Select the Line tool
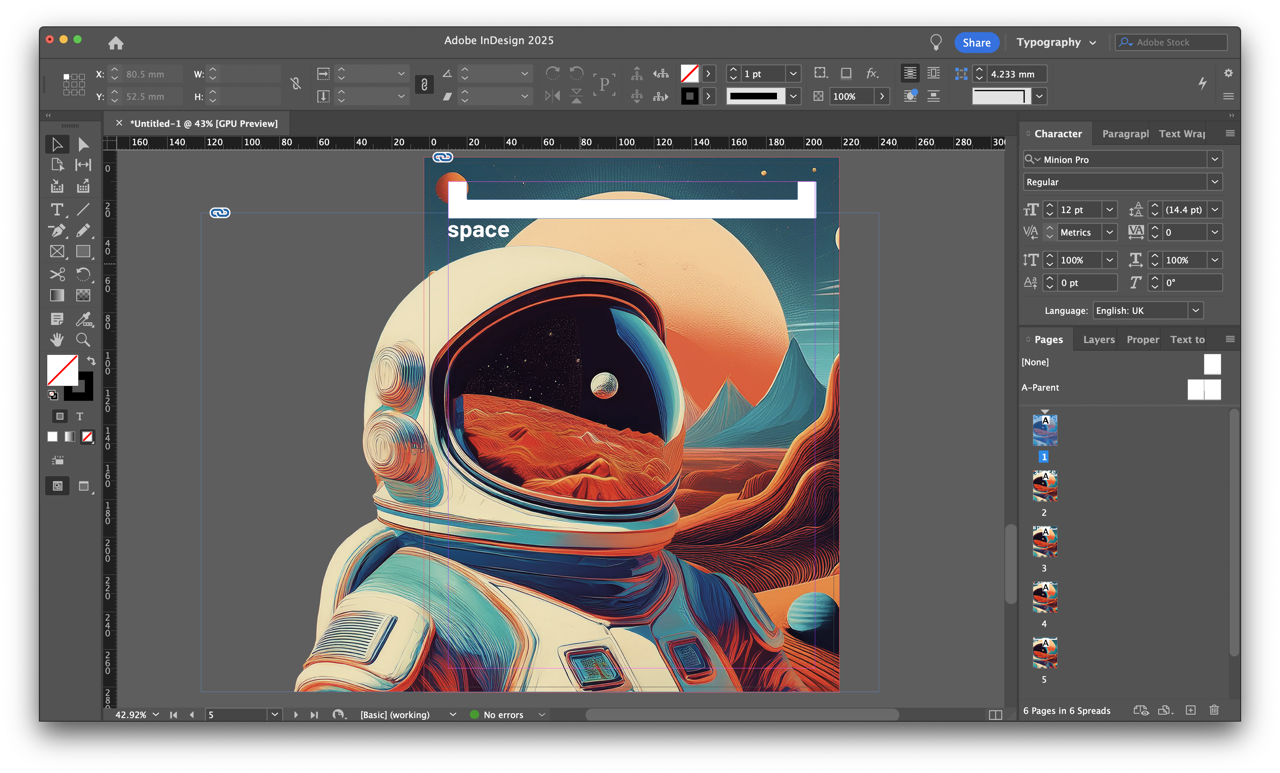The width and height of the screenshot is (1280, 773). click(x=83, y=210)
